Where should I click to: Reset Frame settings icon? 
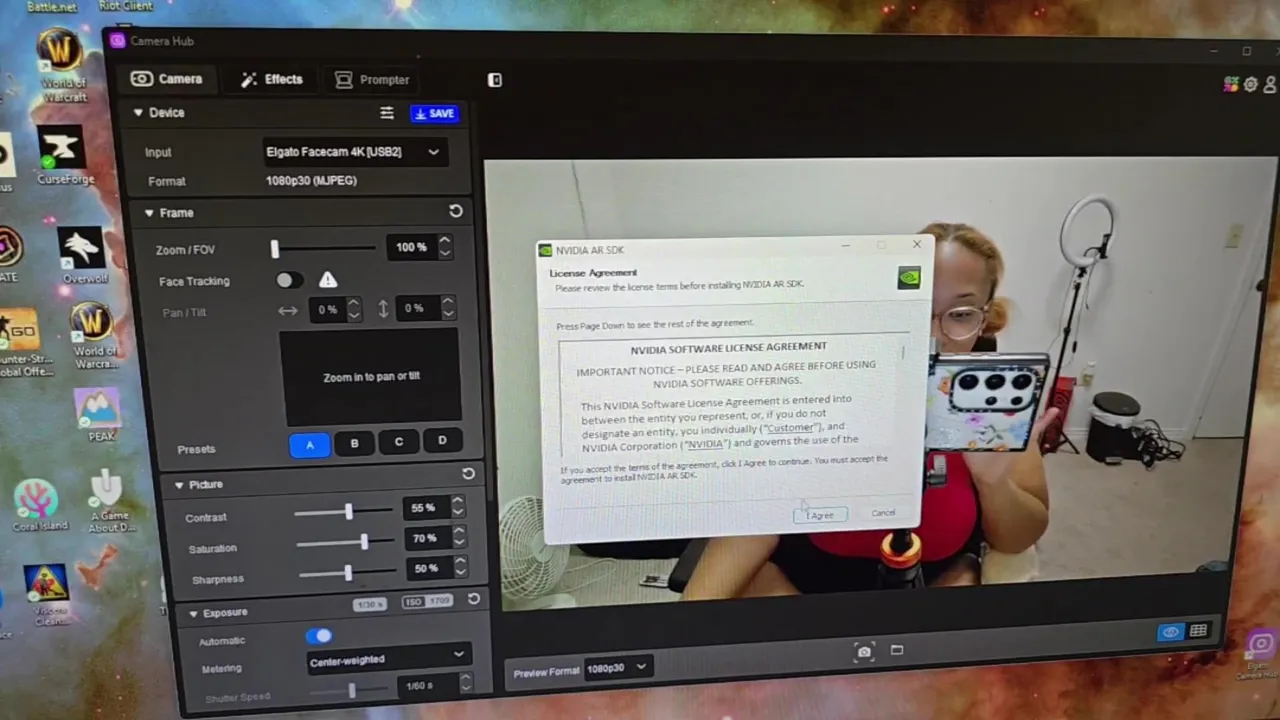click(456, 211)
